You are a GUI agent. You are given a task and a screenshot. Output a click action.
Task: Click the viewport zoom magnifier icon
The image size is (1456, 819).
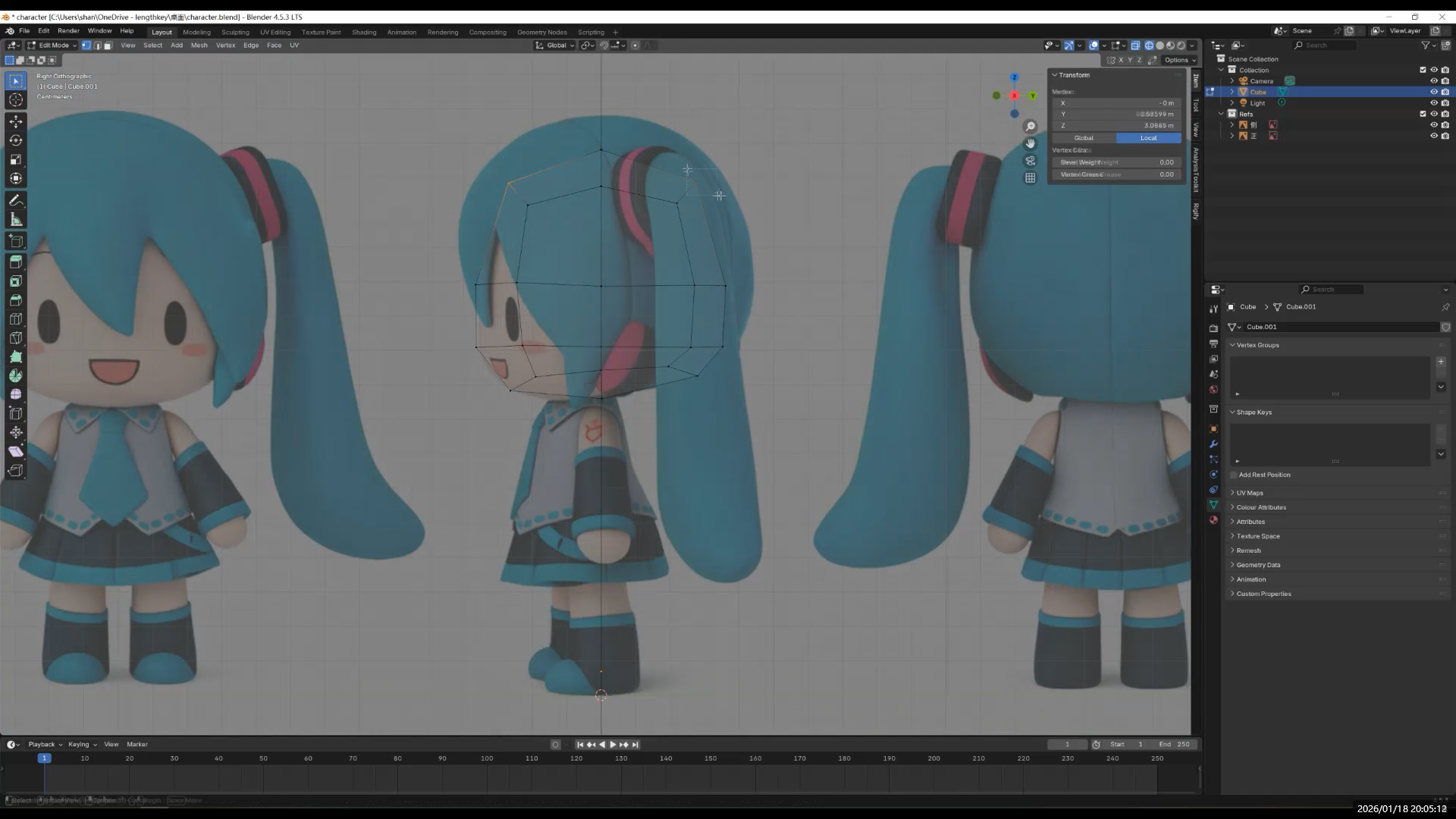[x=1030, y=127]
